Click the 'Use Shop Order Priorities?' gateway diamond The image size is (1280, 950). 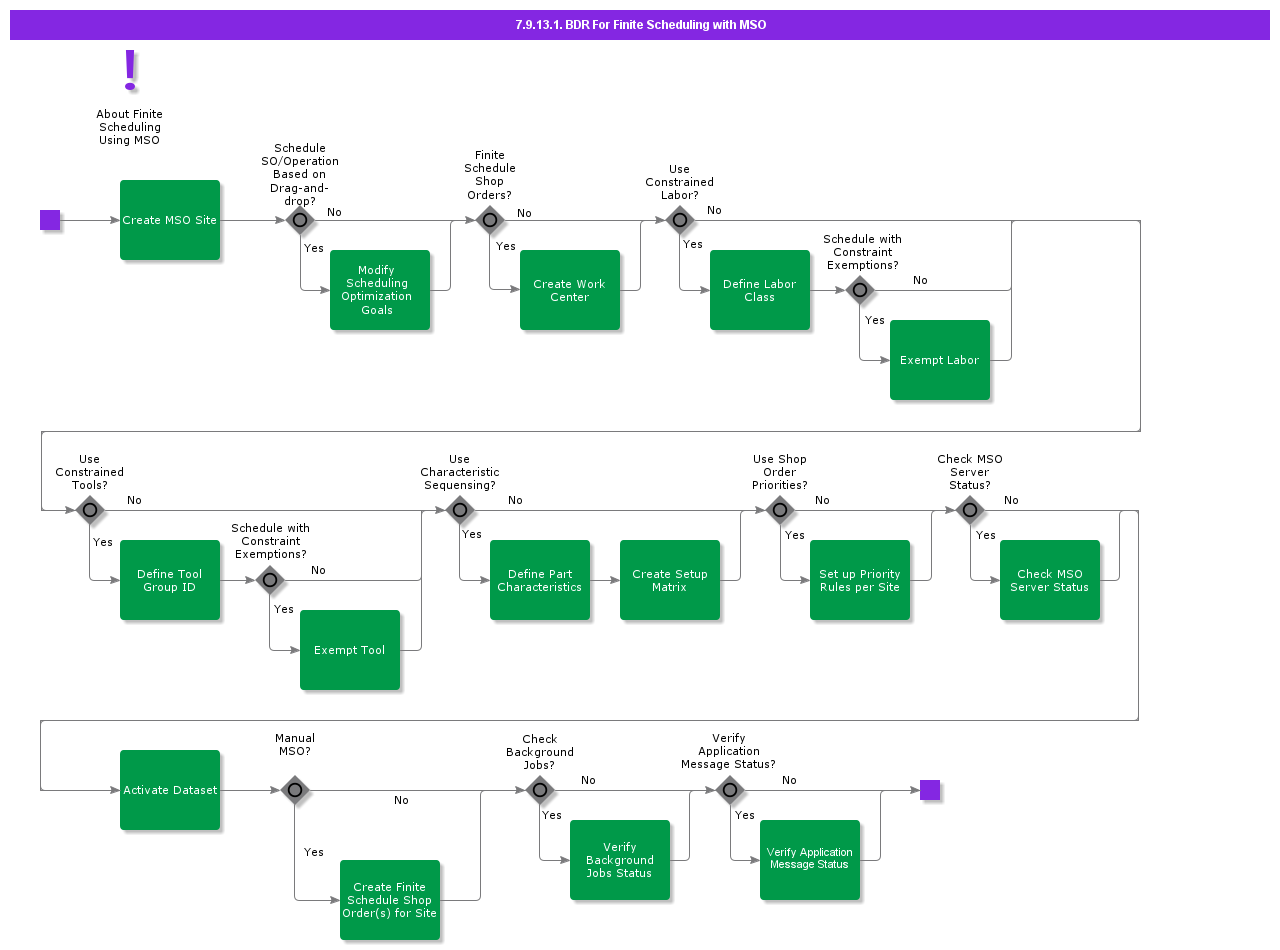[780, 510]
